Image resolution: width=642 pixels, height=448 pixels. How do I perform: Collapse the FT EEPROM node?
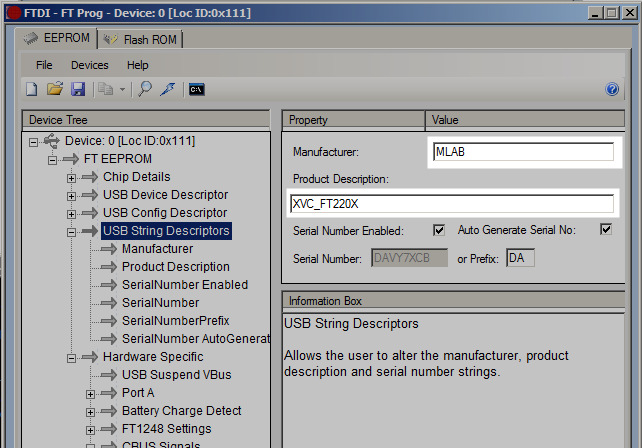pyautogui.click(x=52, y=160)
